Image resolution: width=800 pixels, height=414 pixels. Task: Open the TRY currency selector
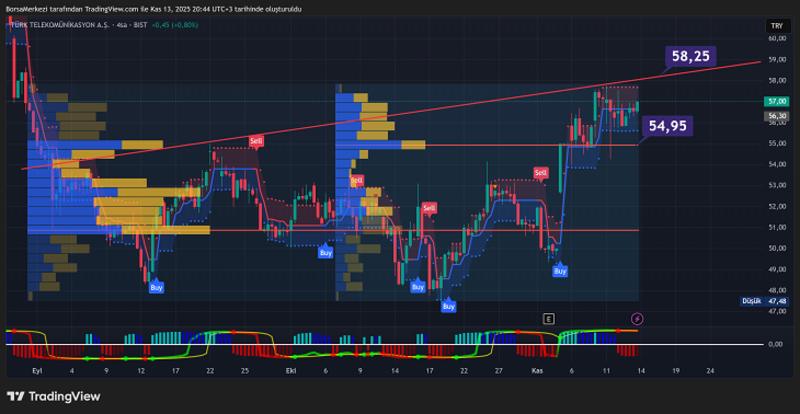[x=775, y=25]
